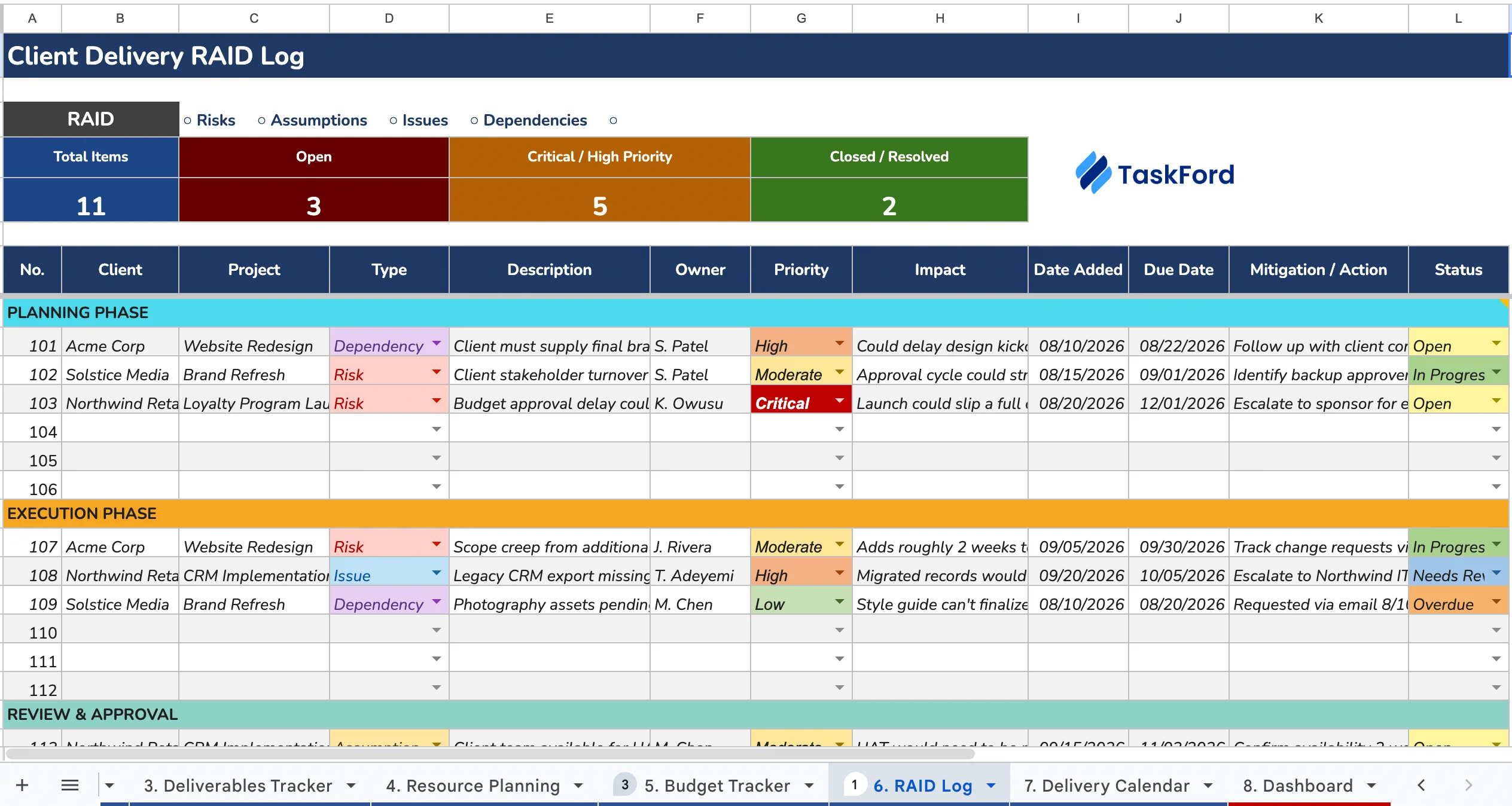Screen dimensions: 1512x806
Task: Click the Status column header
Action: [x=1458, y=270]
